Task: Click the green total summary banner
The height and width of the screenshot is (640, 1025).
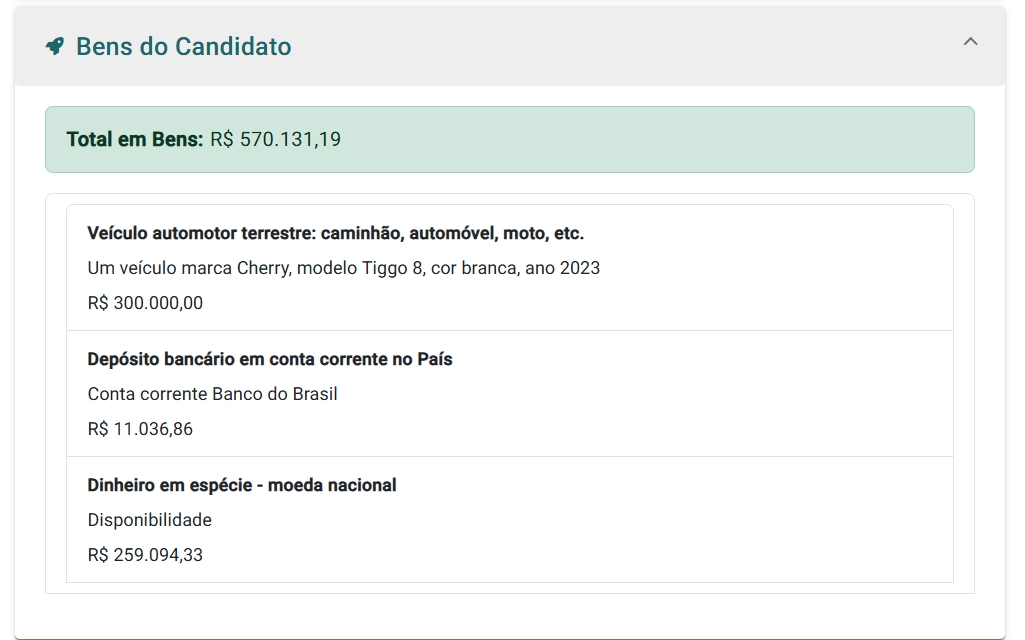Action: click(x=510, y=139)
